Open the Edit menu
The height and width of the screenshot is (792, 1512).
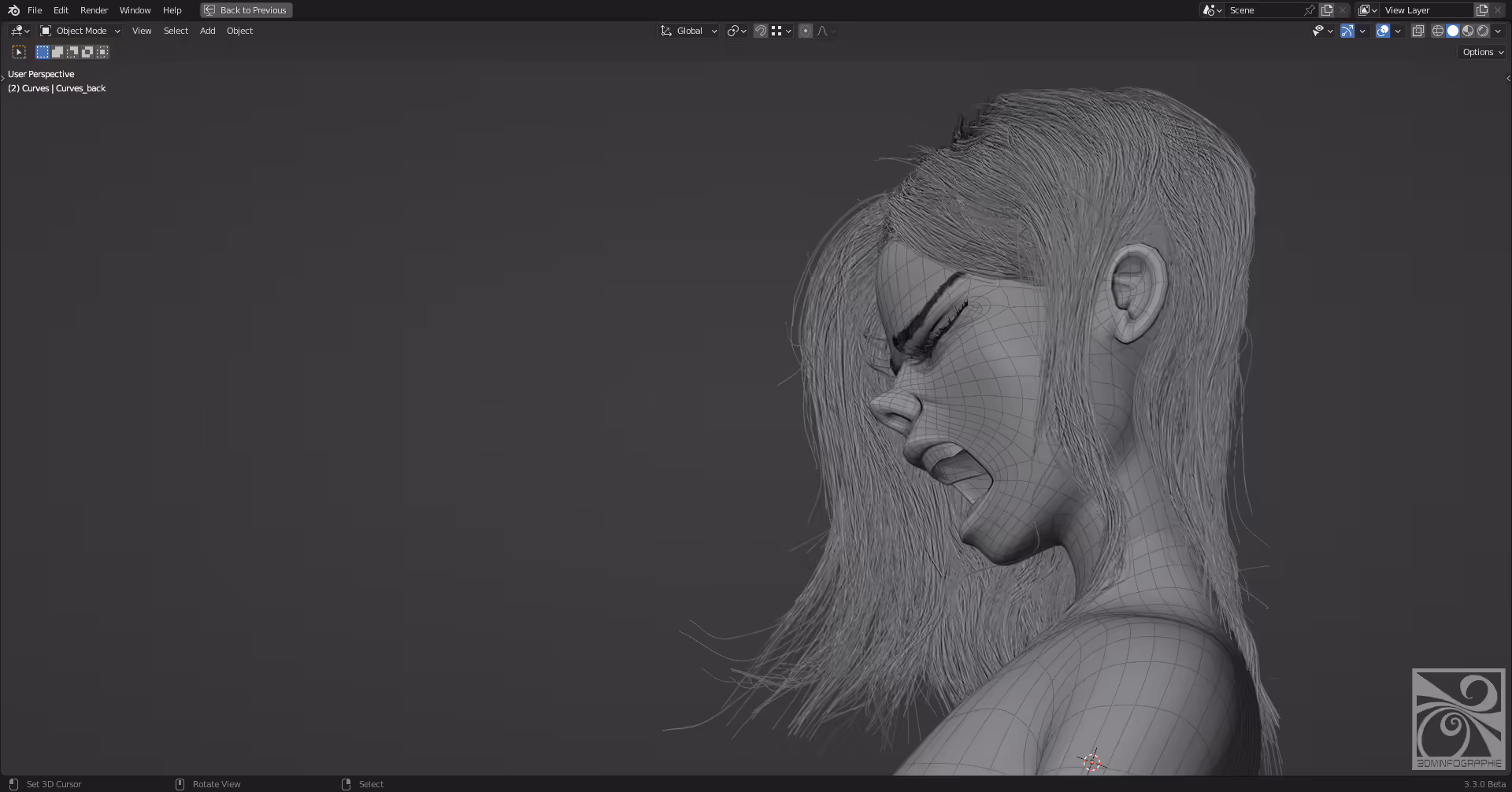[x=61, y=10]
